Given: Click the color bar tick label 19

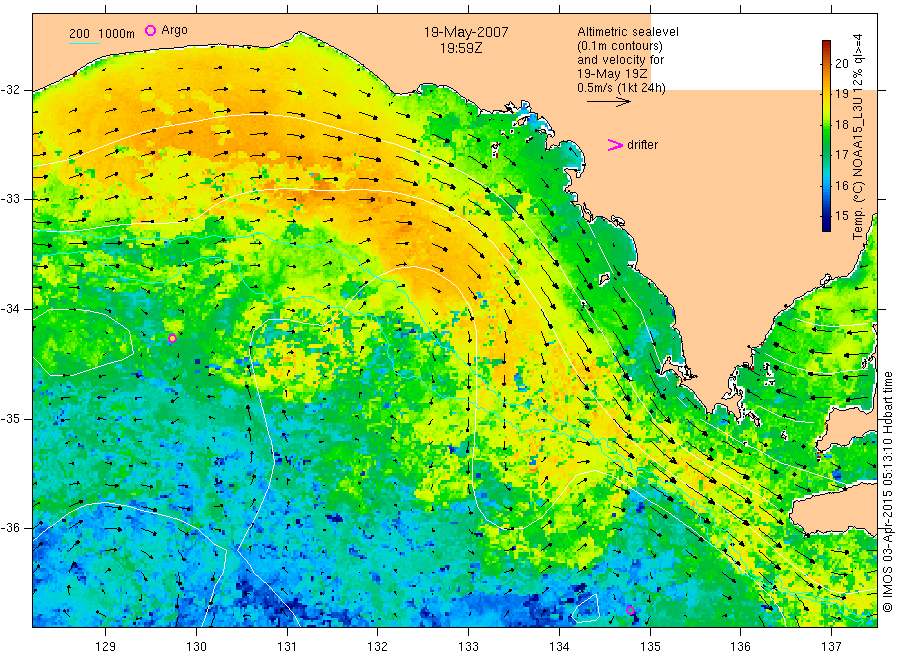Looking at the screenshot, I should point(841,94).
